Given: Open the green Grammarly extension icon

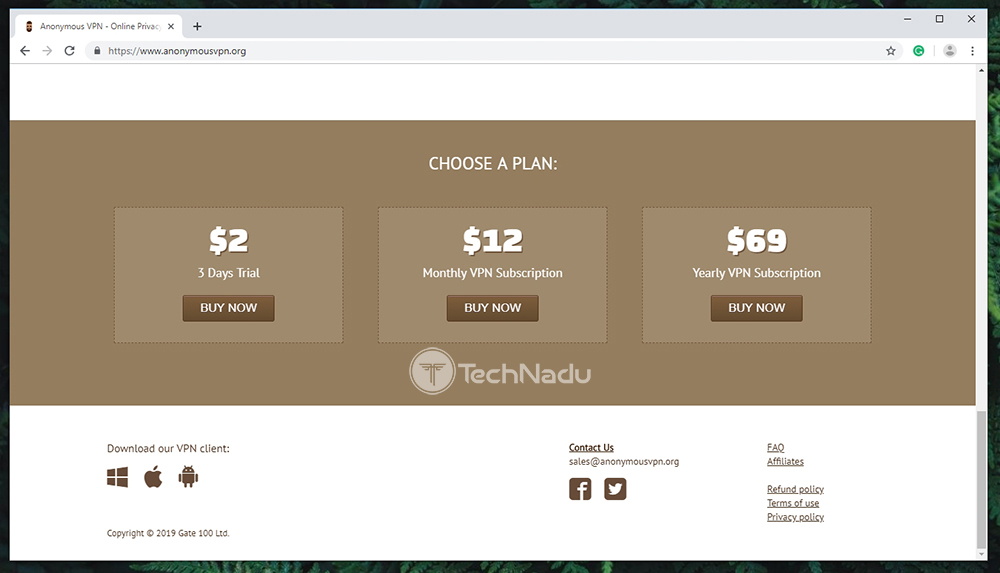Looking at the screenshot, I should click(x=918, y=51).
